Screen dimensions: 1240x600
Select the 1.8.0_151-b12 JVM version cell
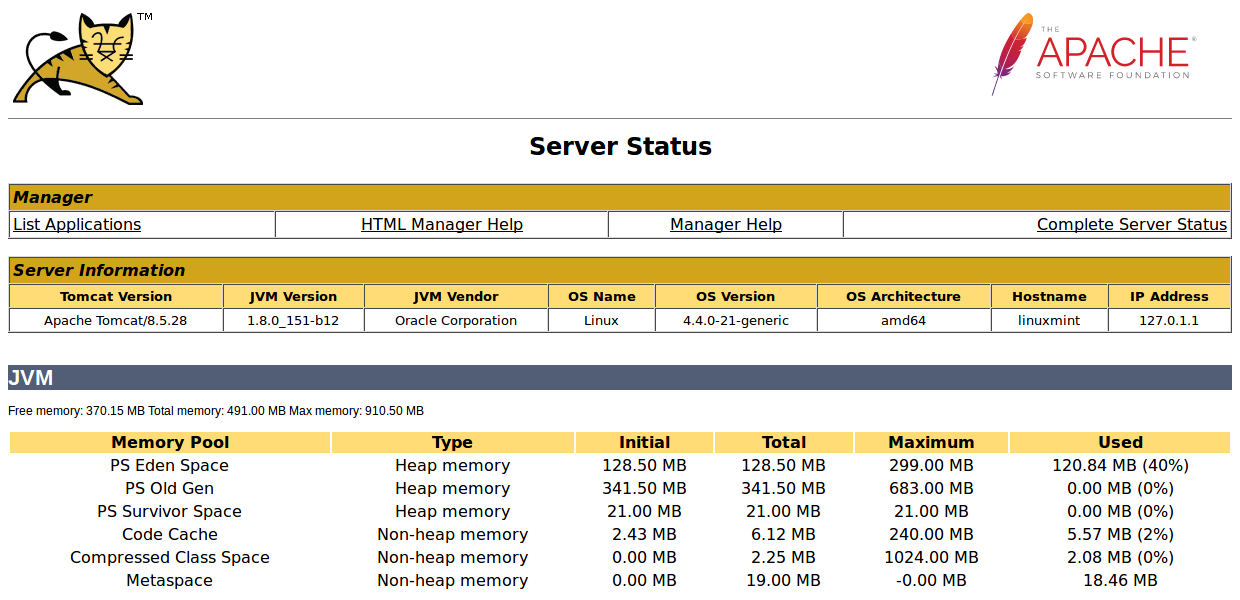[293, 321]
